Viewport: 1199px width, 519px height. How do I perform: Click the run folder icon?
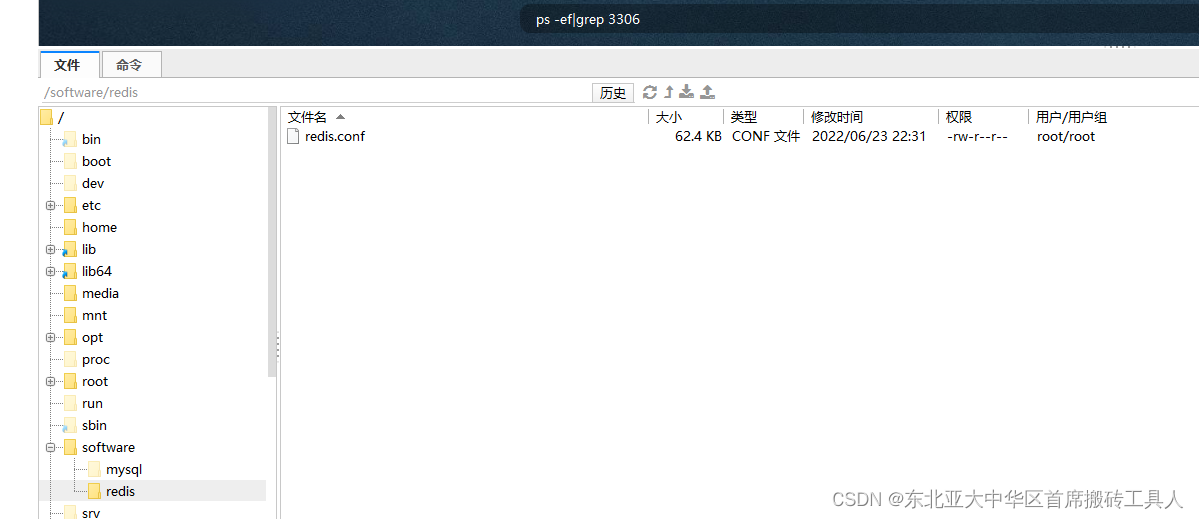pos(70,404)
